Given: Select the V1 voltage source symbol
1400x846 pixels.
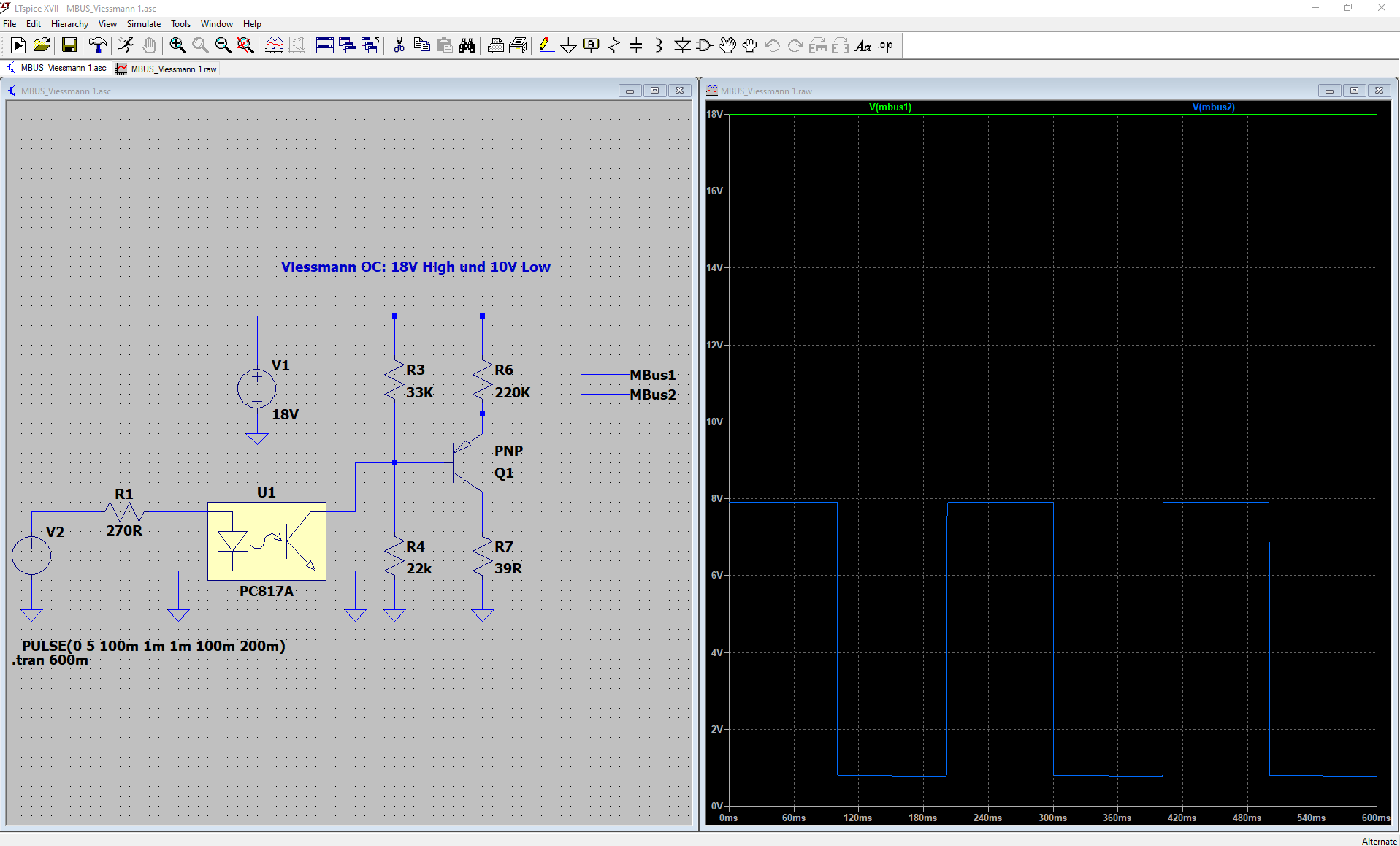Looking at the screenshot, I should pyautogui.click(x=257, y=389).
